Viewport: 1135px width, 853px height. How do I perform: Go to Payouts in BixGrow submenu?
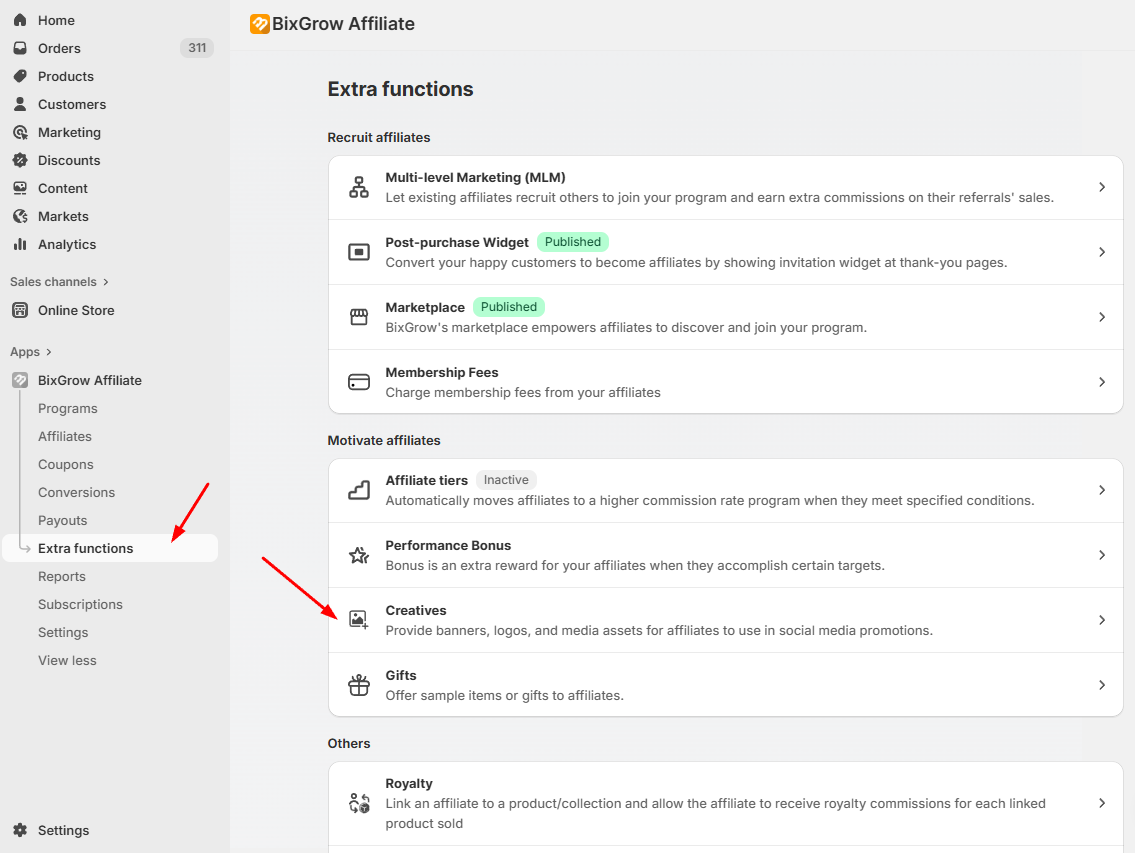62,520
